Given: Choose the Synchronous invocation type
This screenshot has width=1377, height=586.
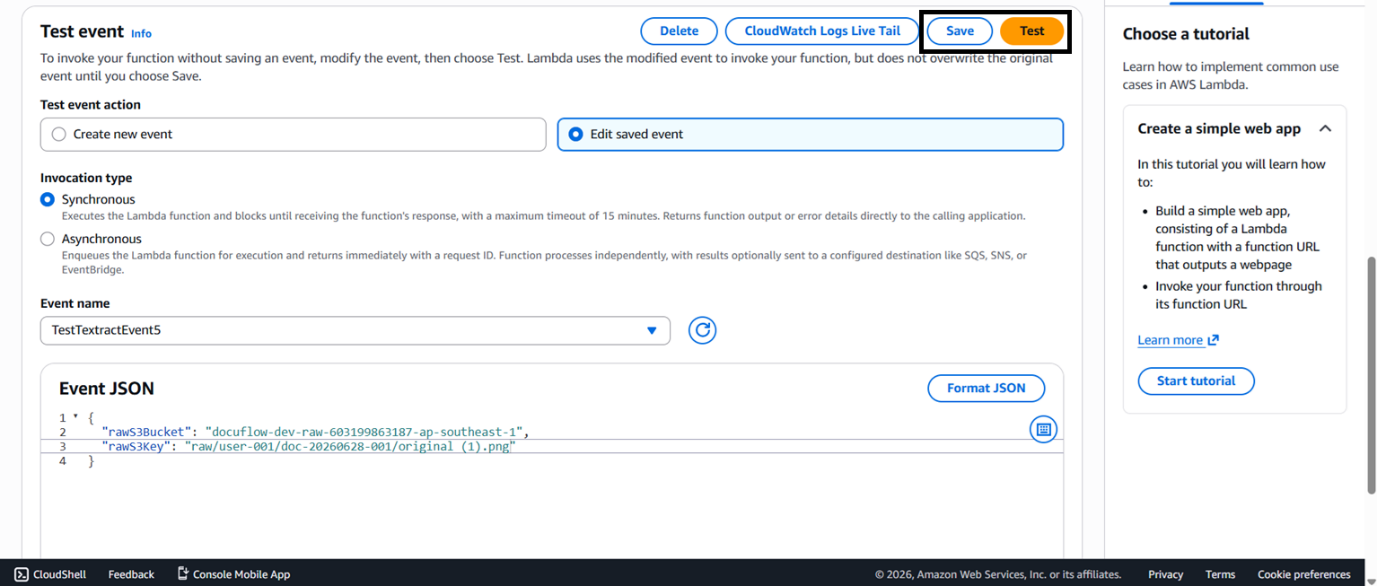Looking at the screenshot, I should 47,200.
